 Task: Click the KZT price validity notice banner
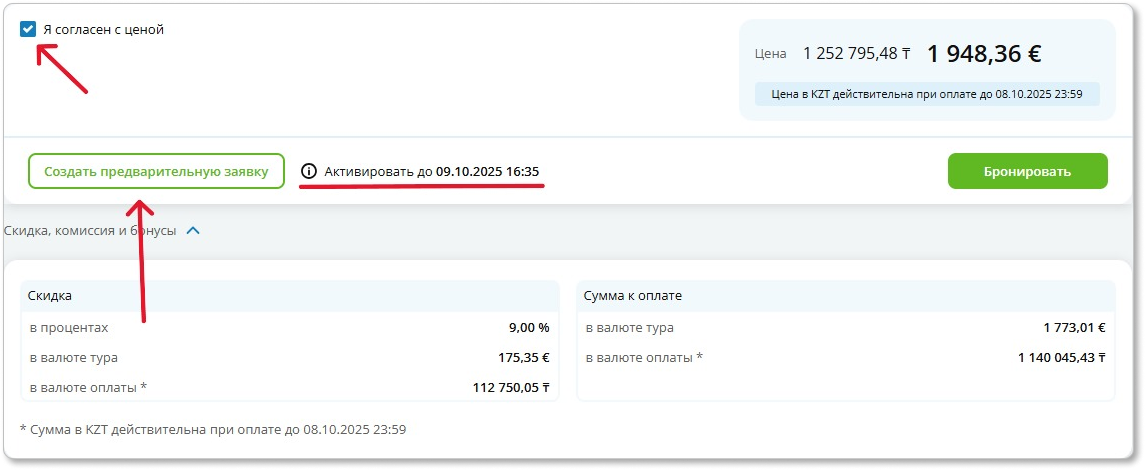pyautogui.click(x=926, y=94)
